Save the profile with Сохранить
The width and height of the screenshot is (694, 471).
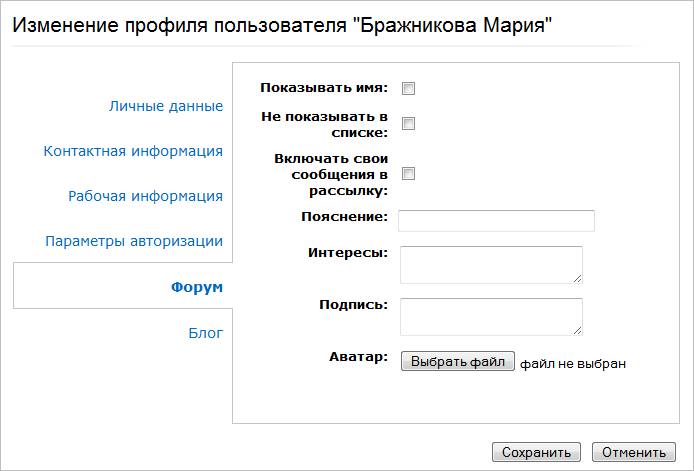tap(536, 452)
